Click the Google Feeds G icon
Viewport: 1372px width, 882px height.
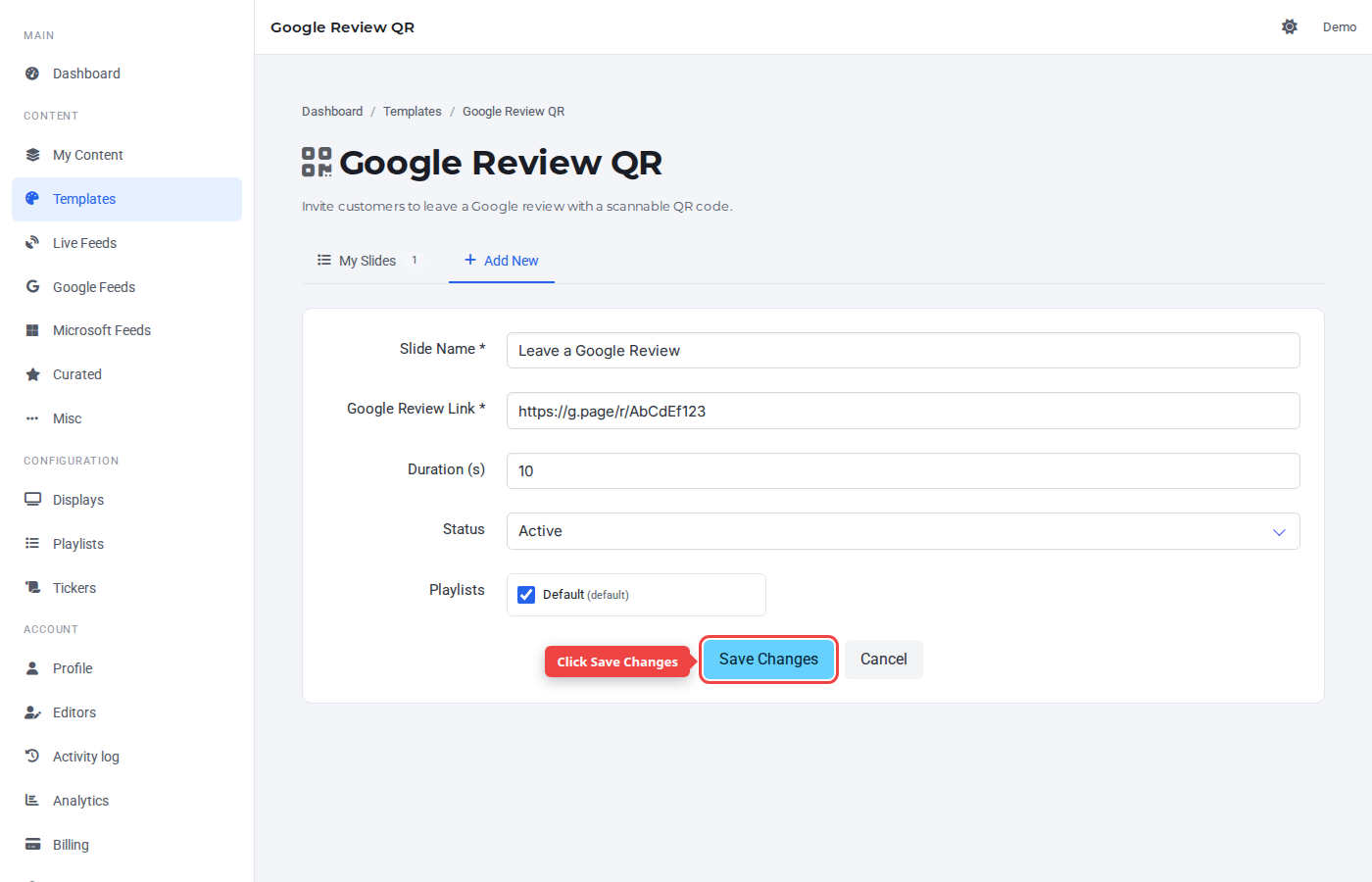[x=32, y=287]
